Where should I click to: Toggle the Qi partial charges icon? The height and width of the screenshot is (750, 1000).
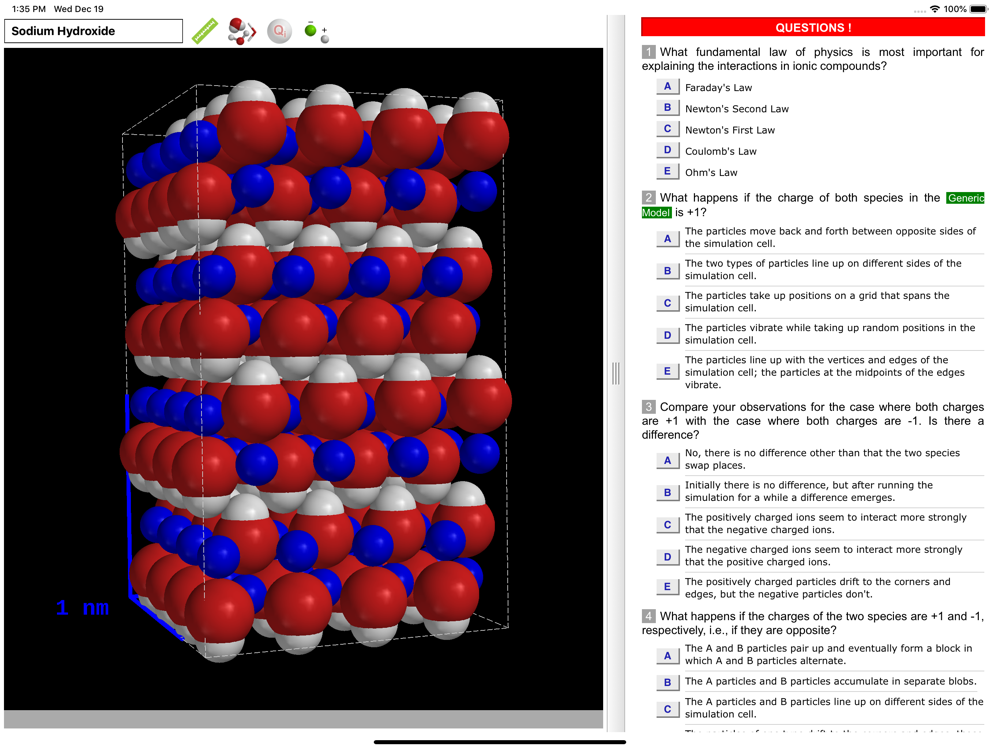(x=279, y=31)
